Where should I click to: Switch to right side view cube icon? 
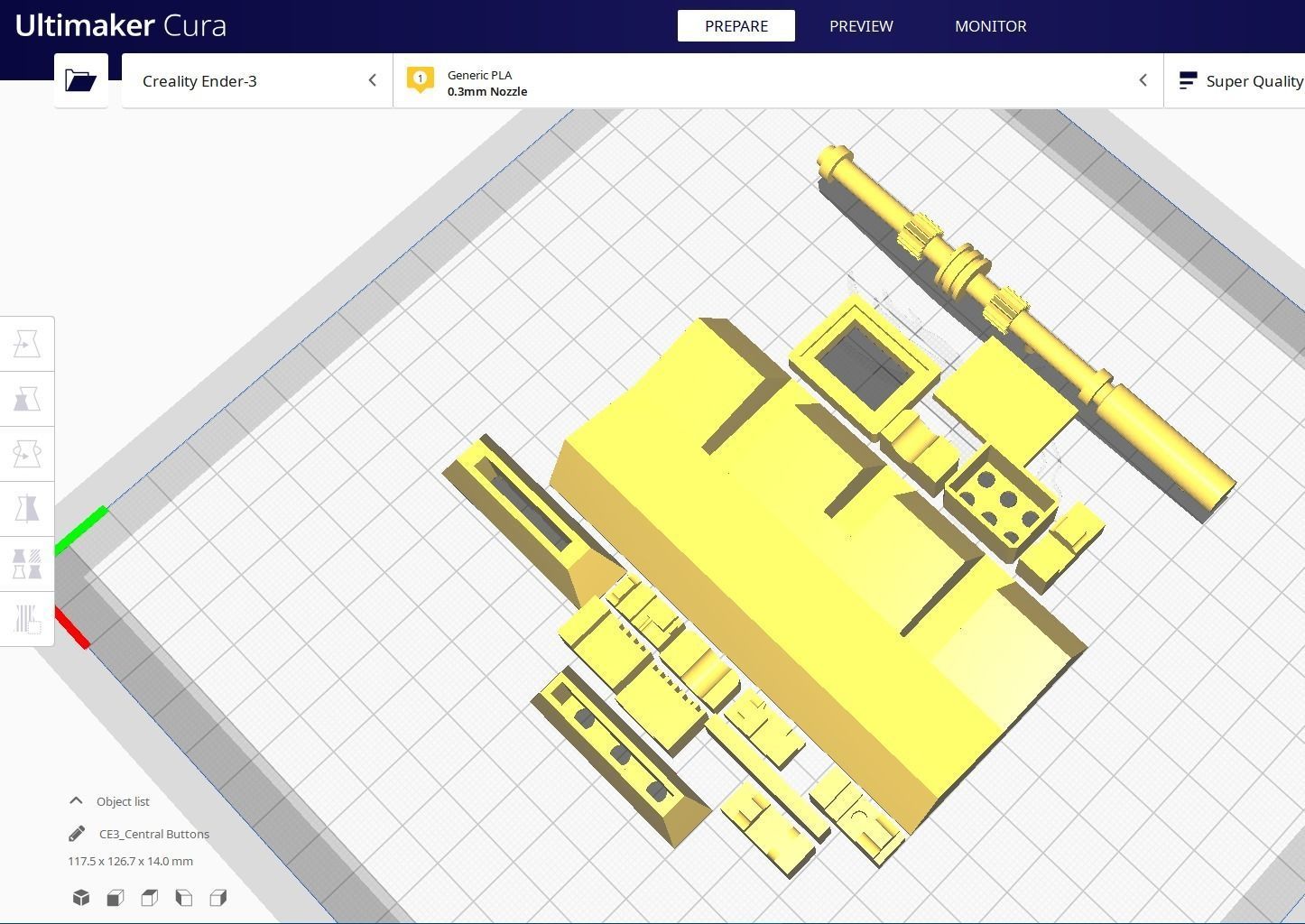(x=218, y=897)
